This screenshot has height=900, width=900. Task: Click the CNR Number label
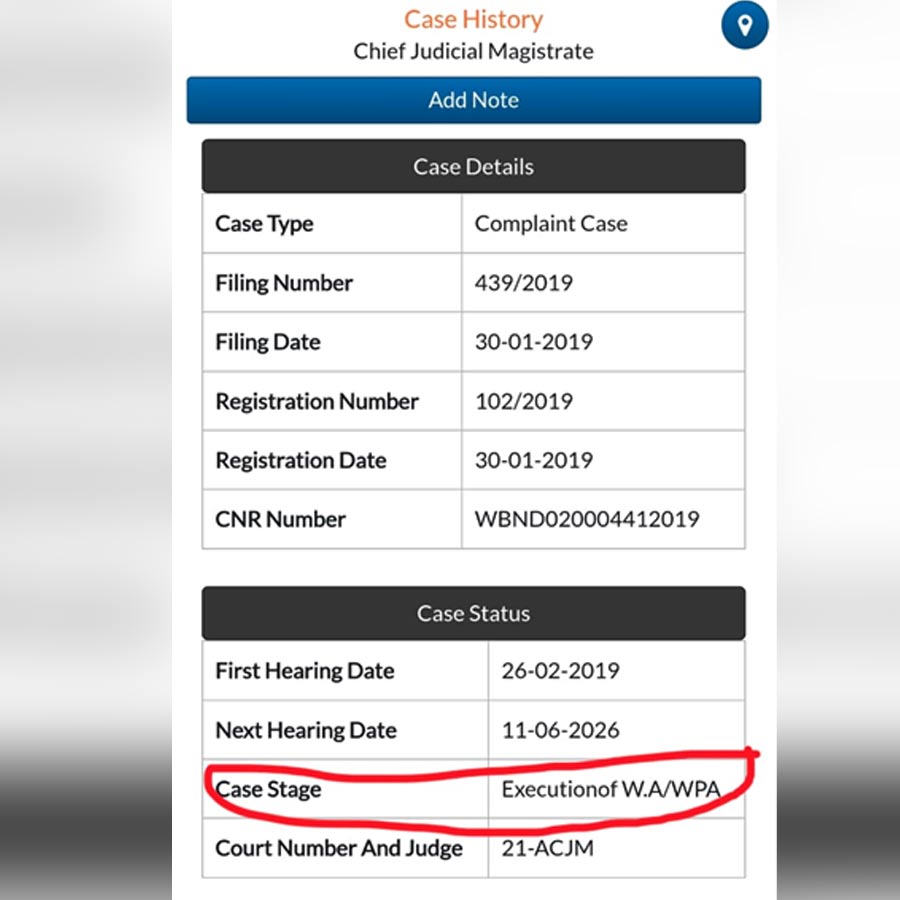(280, 519)
